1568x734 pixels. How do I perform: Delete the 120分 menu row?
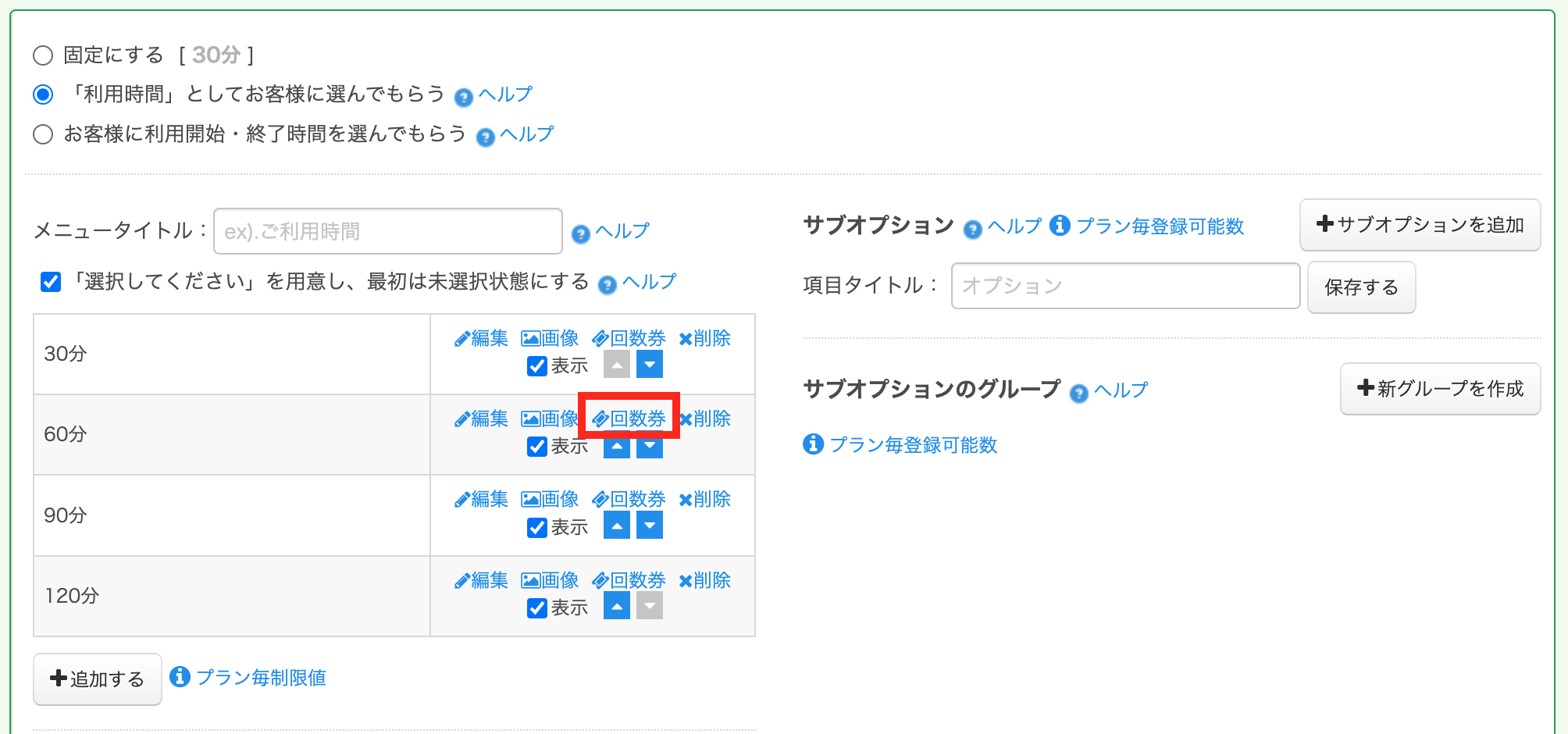pyautogui.click(x=704, y=581)
